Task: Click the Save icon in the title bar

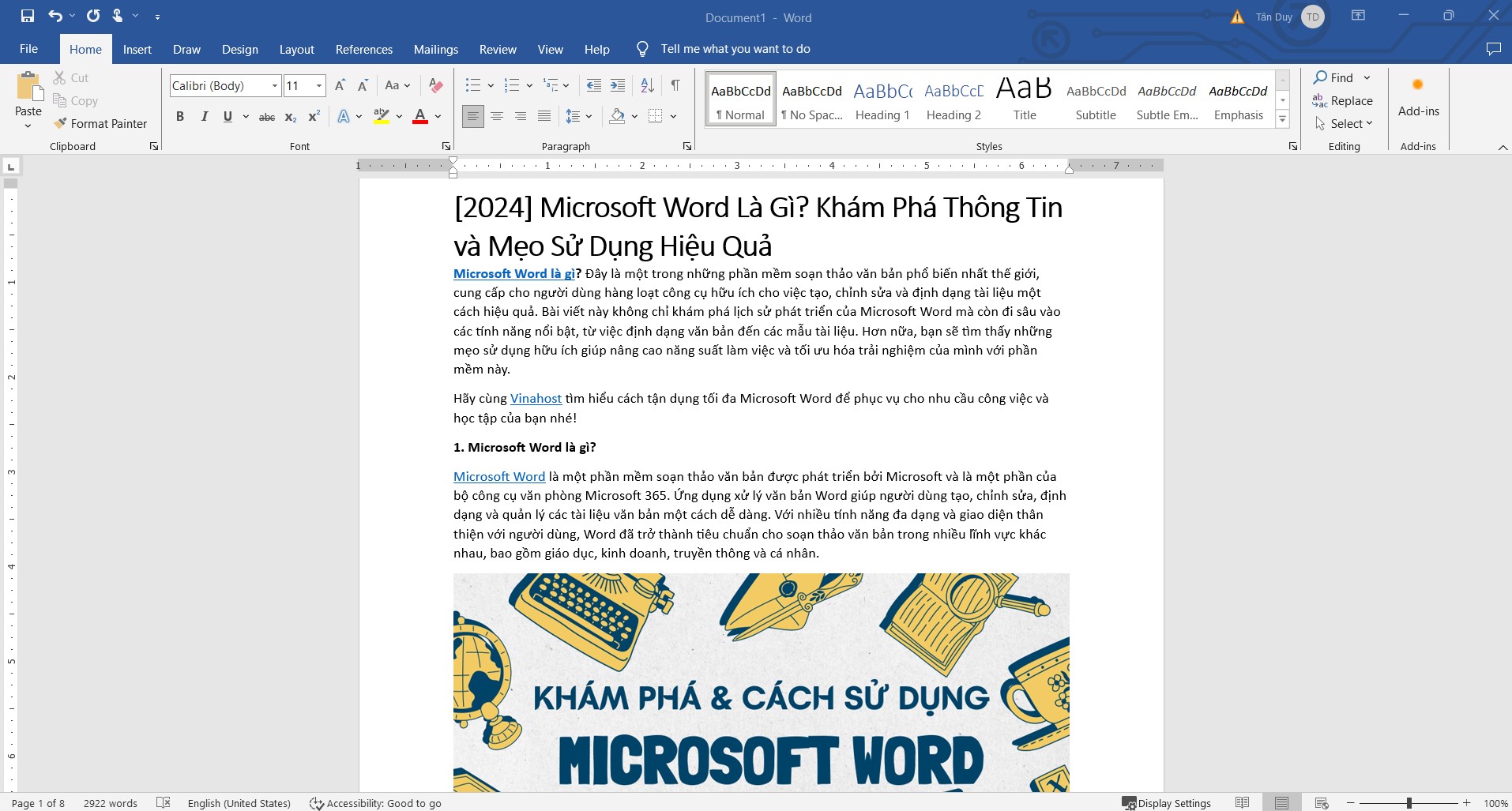Action: pos(28,16)
